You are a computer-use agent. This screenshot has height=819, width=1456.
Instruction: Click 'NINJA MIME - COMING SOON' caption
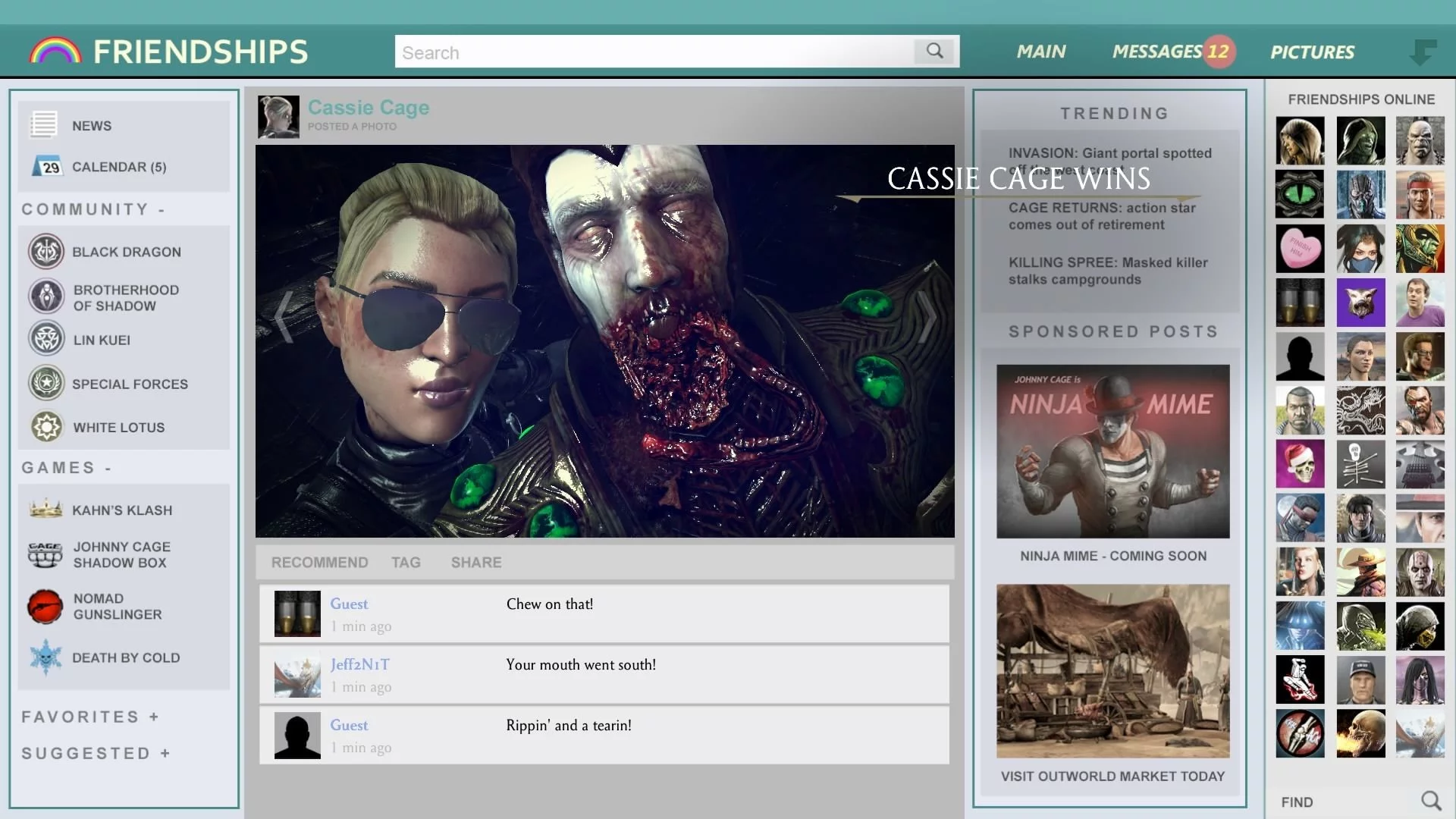click(1112, 556)
